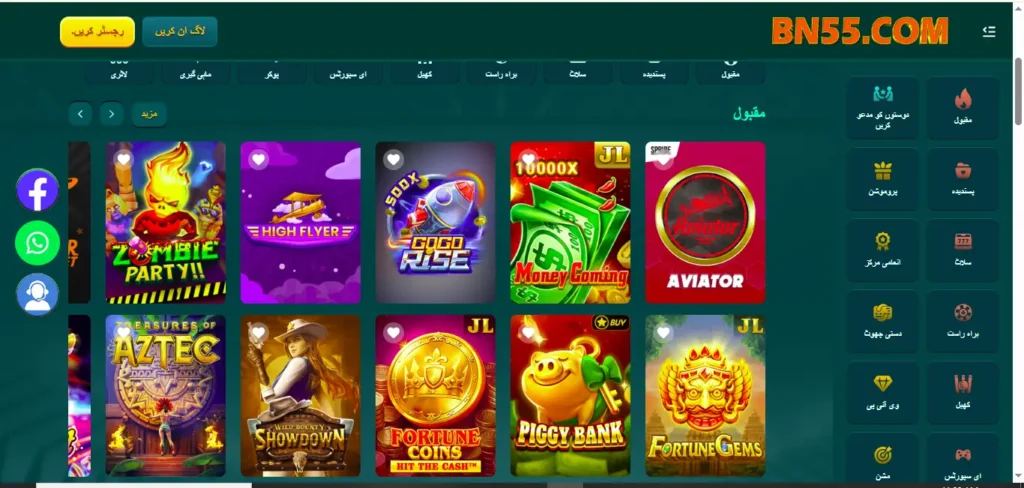Open the promotions gift box tile

[x=882, y=179]
